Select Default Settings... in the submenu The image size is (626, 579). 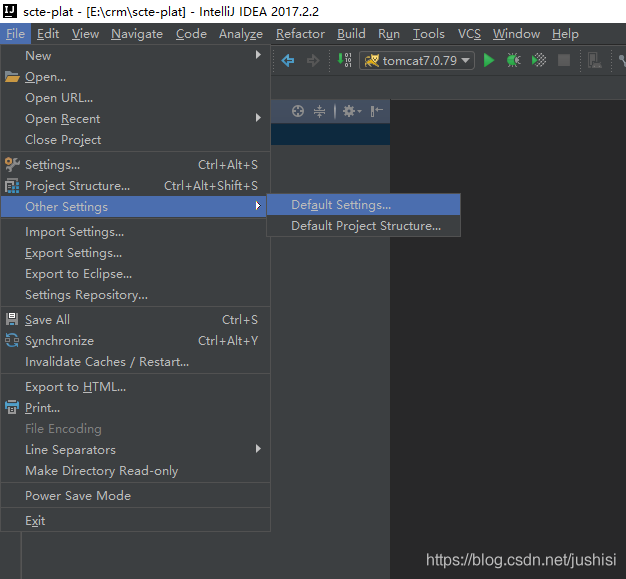coord(363,205)
